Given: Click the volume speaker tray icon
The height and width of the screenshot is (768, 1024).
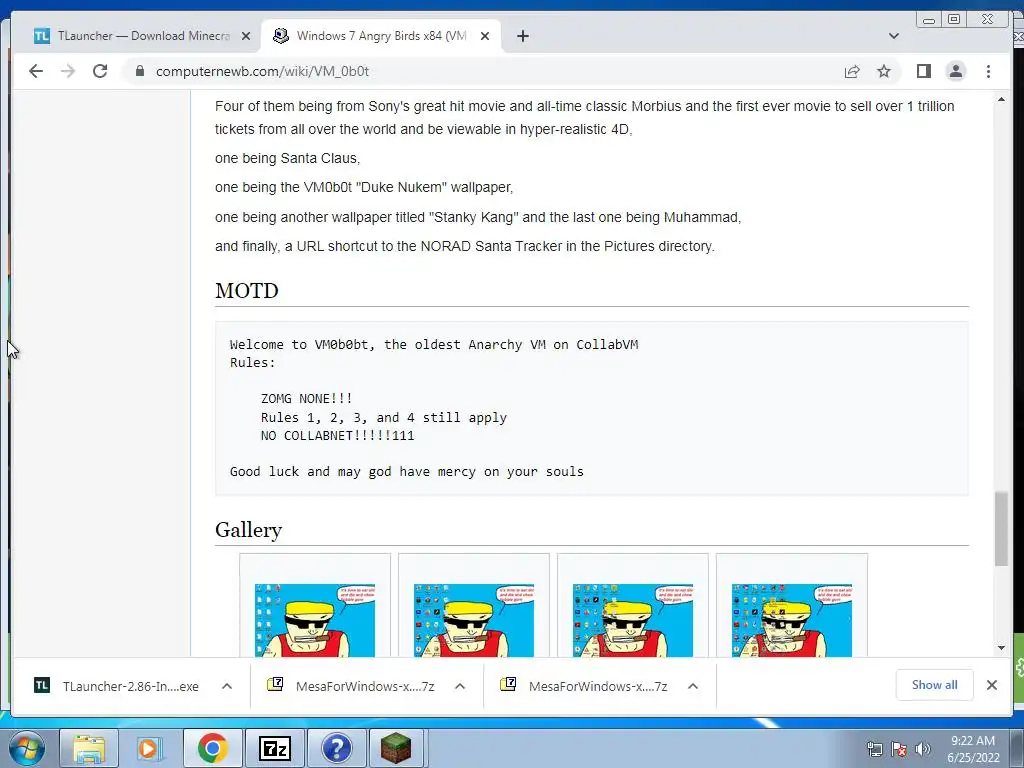Looking at the screenshot, I should 923,749.
